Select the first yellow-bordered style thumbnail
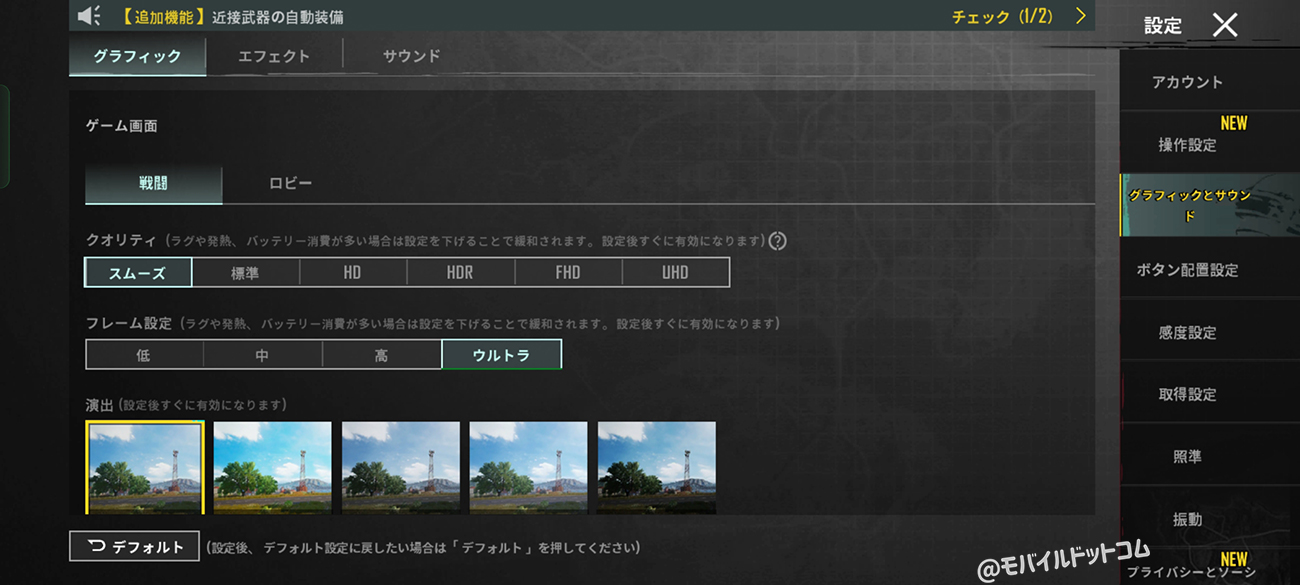Viewport: 1300px width, 585px height. pos(145,467)
